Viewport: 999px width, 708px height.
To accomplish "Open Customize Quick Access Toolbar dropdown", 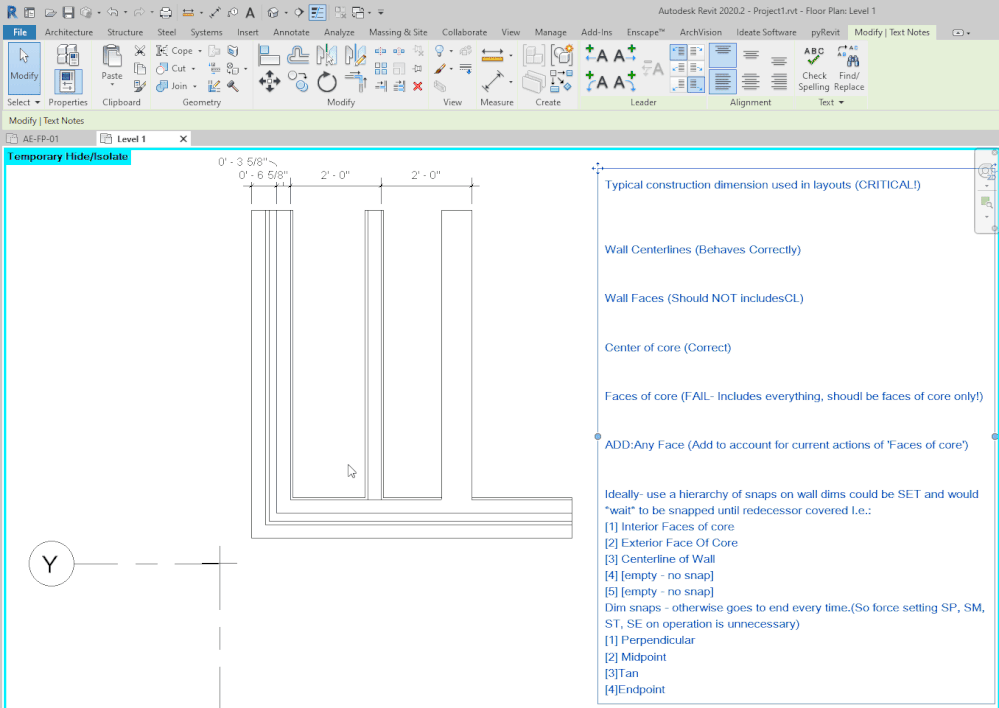I will pyautogui.click(x=380, y=12).
